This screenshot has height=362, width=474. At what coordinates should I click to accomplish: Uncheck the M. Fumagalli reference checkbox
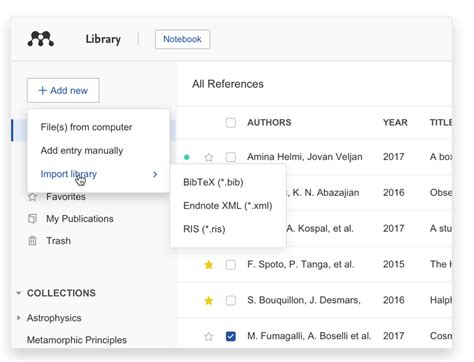tap(231, 336)
